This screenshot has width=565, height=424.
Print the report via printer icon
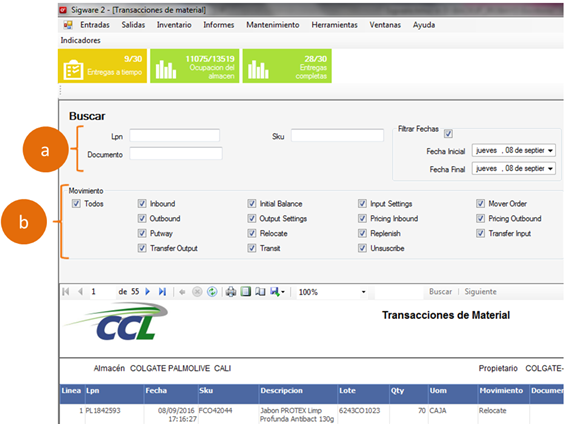coord(231,291)
